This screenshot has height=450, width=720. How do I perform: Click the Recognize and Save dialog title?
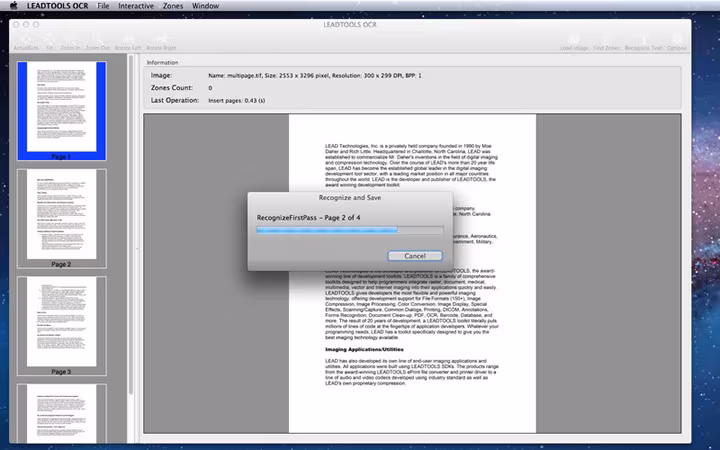[x=350, y=197]
